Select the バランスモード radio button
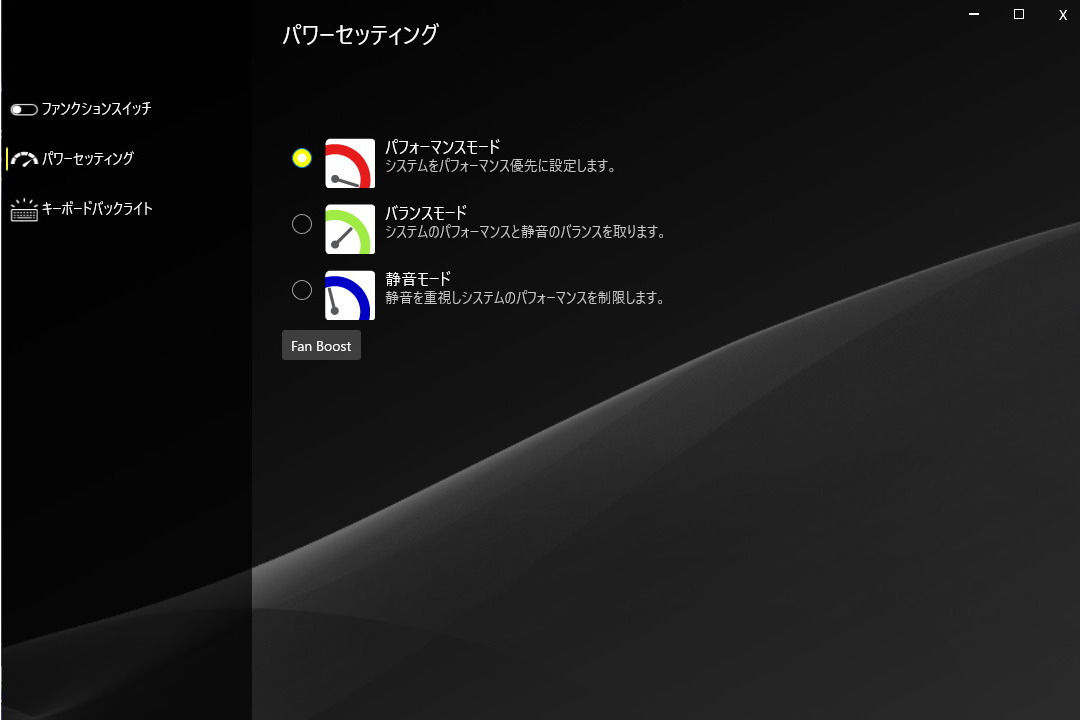 [302, 224]
